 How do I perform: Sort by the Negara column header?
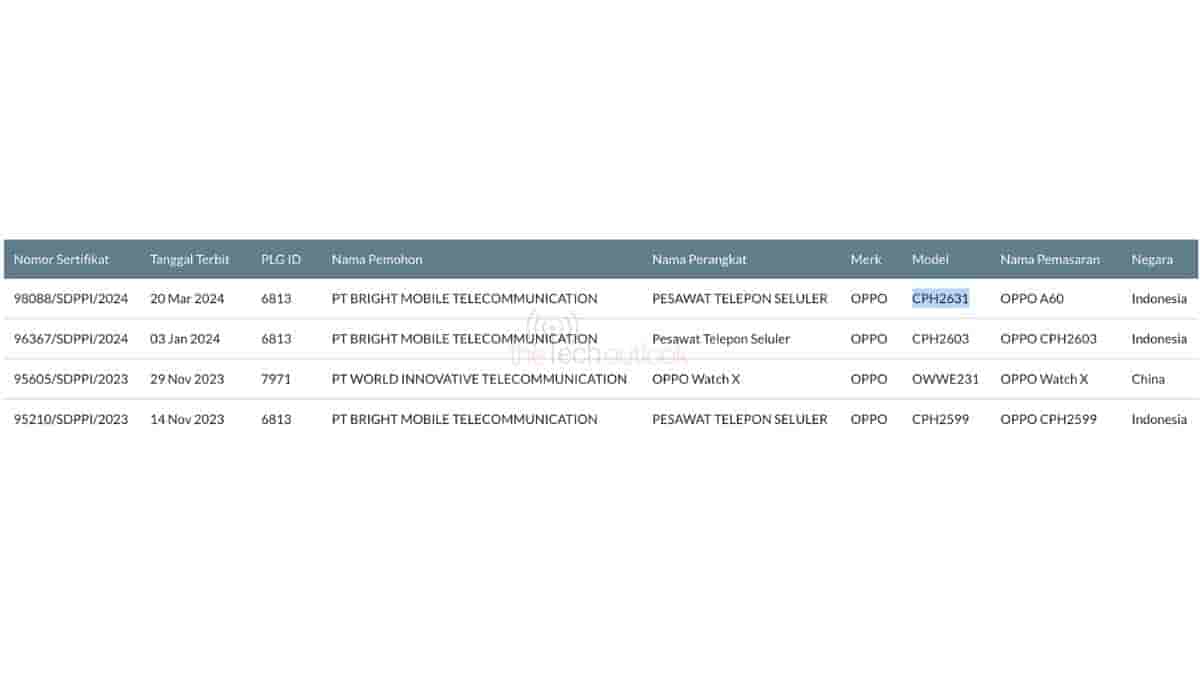pos(1152,259)
